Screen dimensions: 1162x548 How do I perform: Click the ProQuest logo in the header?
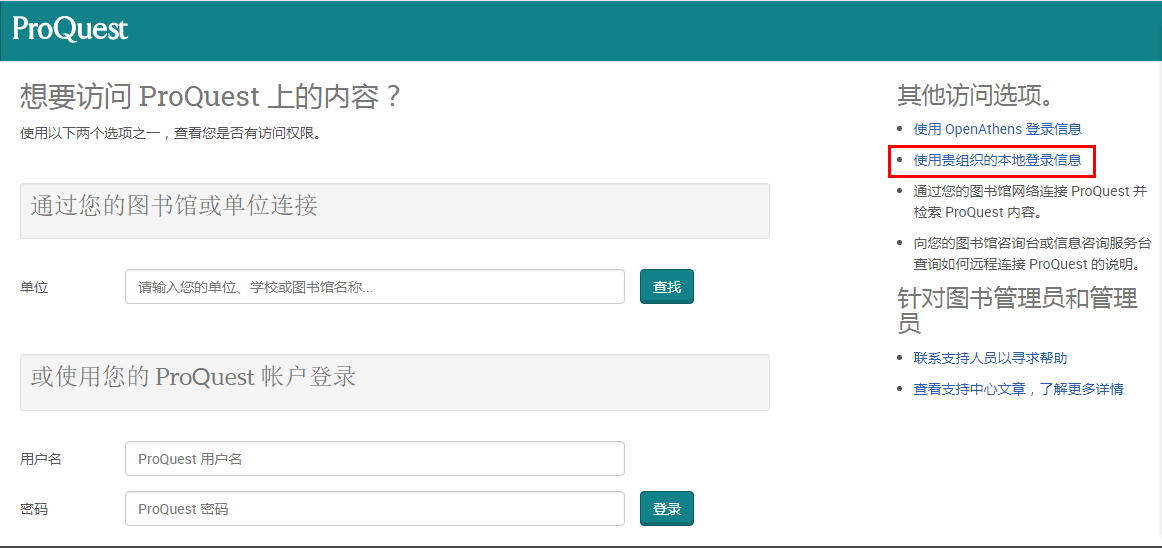(70, 29)
